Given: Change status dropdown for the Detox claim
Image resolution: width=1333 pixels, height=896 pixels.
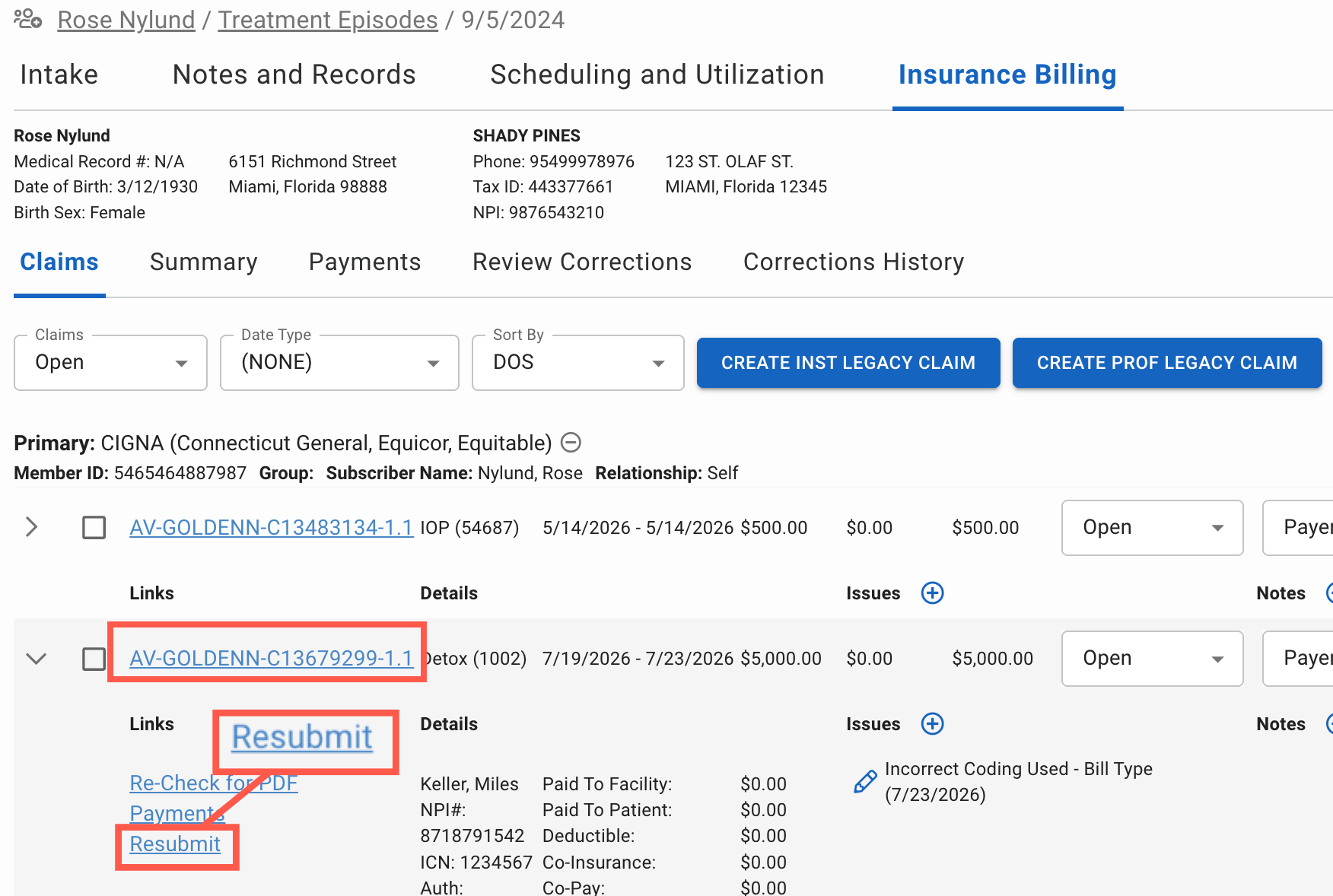Looking at the screenshot, I should (x=1152, y=658).
